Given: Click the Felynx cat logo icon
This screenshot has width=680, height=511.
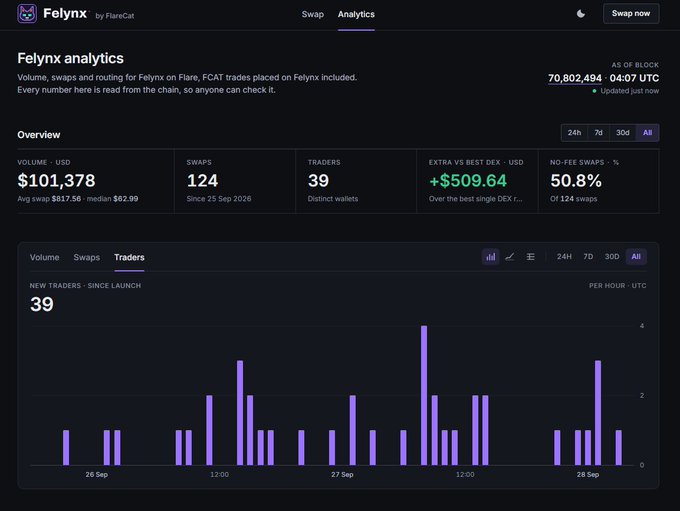Looking at the screenshot, I should point(27,14).
